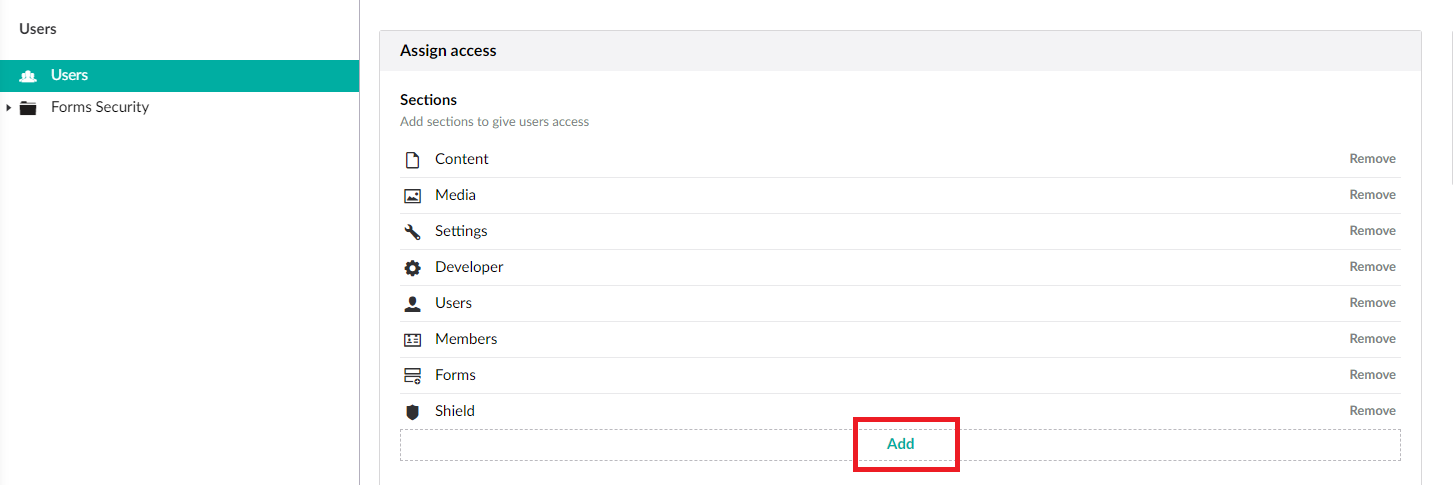Viewport: 1453px width, 485px height.
Task: Click the Users person icon in Sections
Action: pyautogui.click(x=412, y=304)
